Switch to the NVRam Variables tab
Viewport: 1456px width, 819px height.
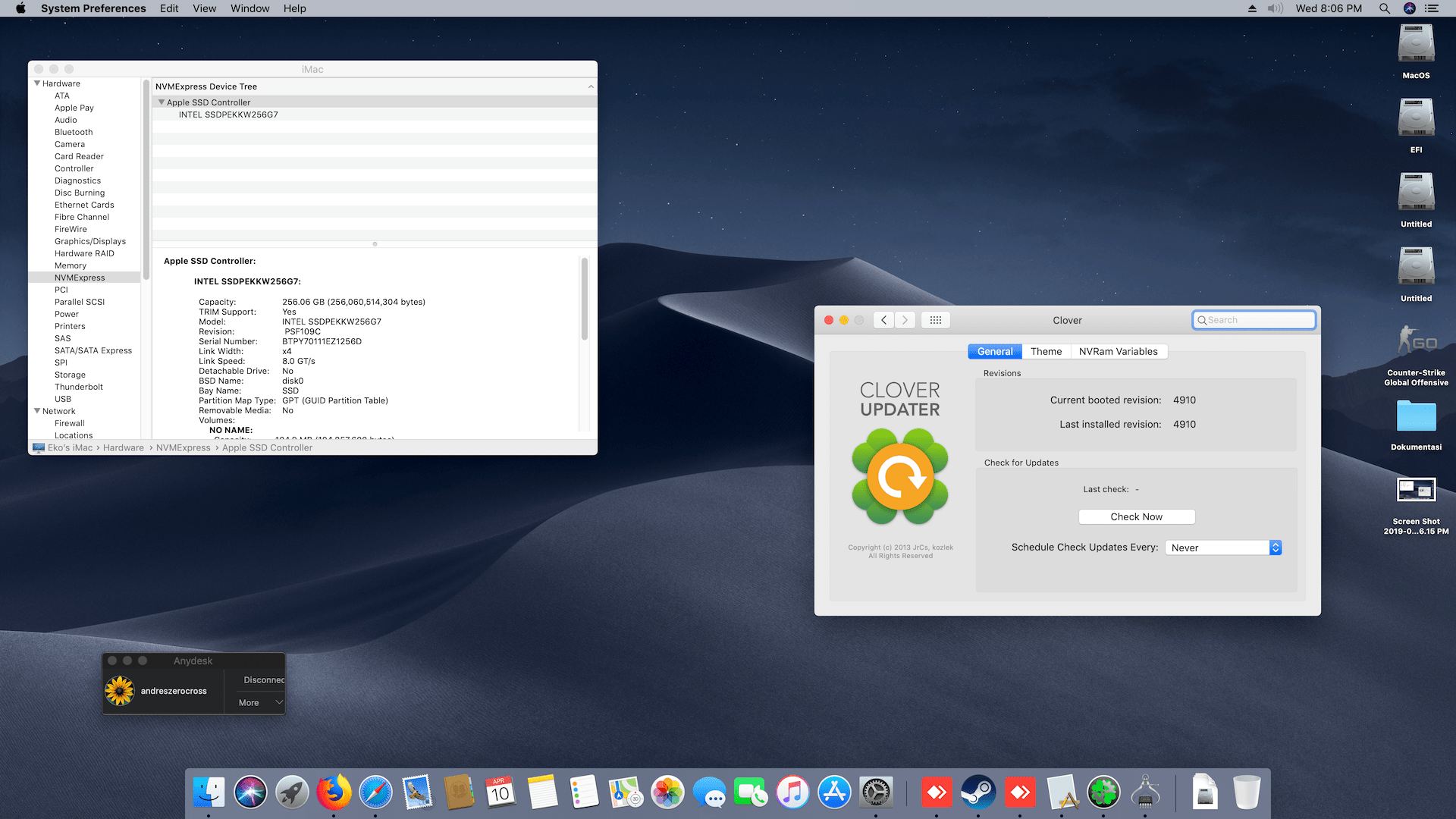coord(1118,351)
